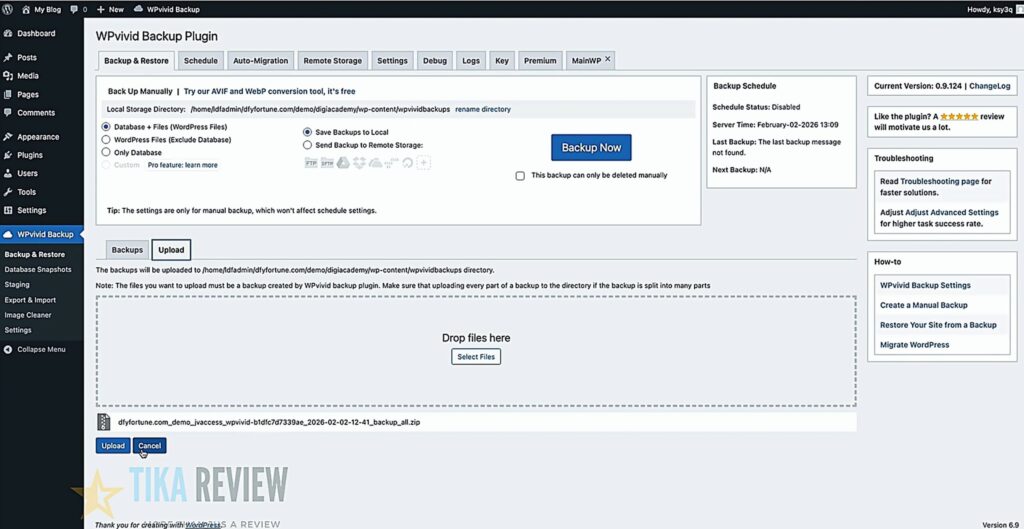Open the Pro feature learn more link
1024x529 pixels.
(x=183, y=165)
